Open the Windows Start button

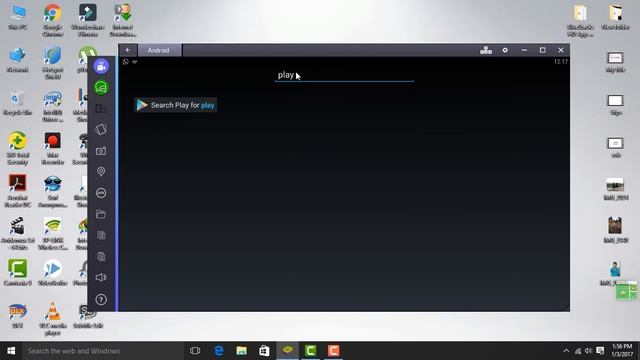coord(11,351)
